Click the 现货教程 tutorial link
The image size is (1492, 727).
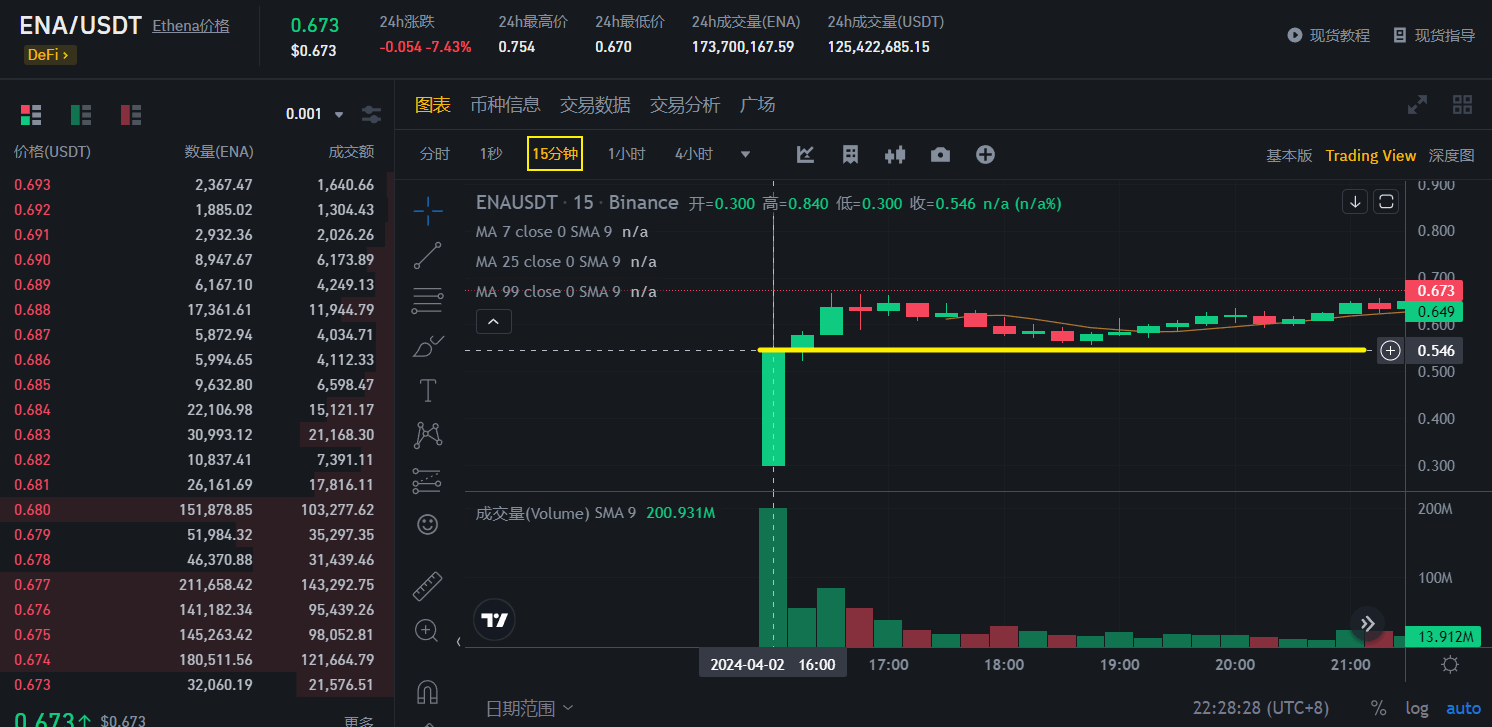1328,35
